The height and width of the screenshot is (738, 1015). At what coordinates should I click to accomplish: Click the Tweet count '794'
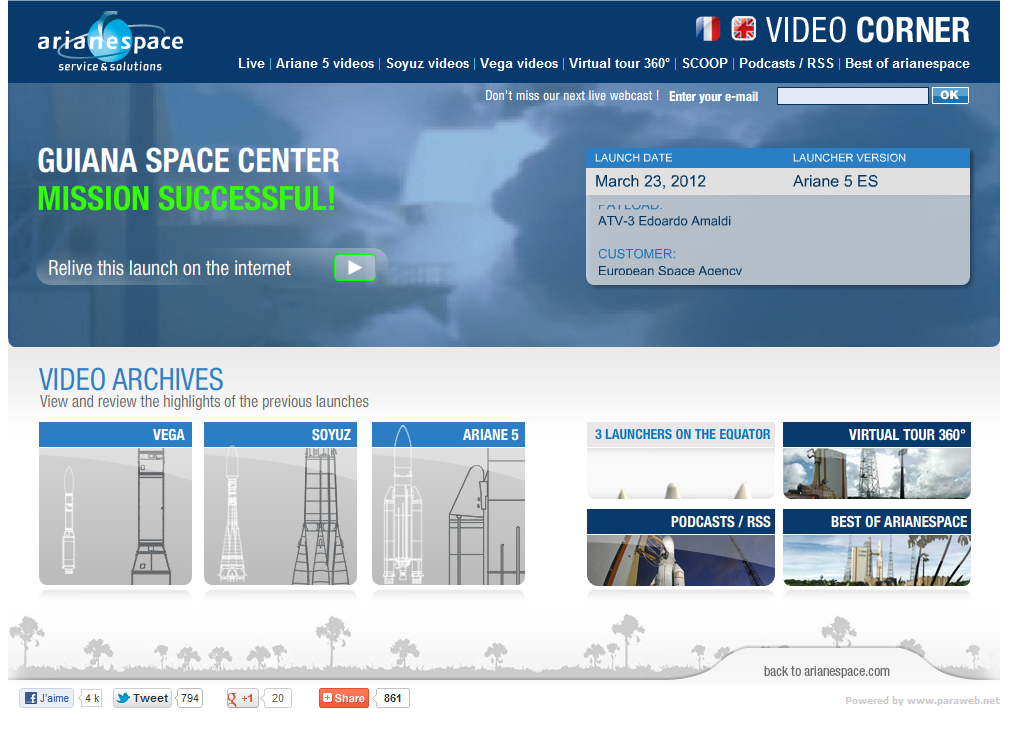[x=190, y=698]
